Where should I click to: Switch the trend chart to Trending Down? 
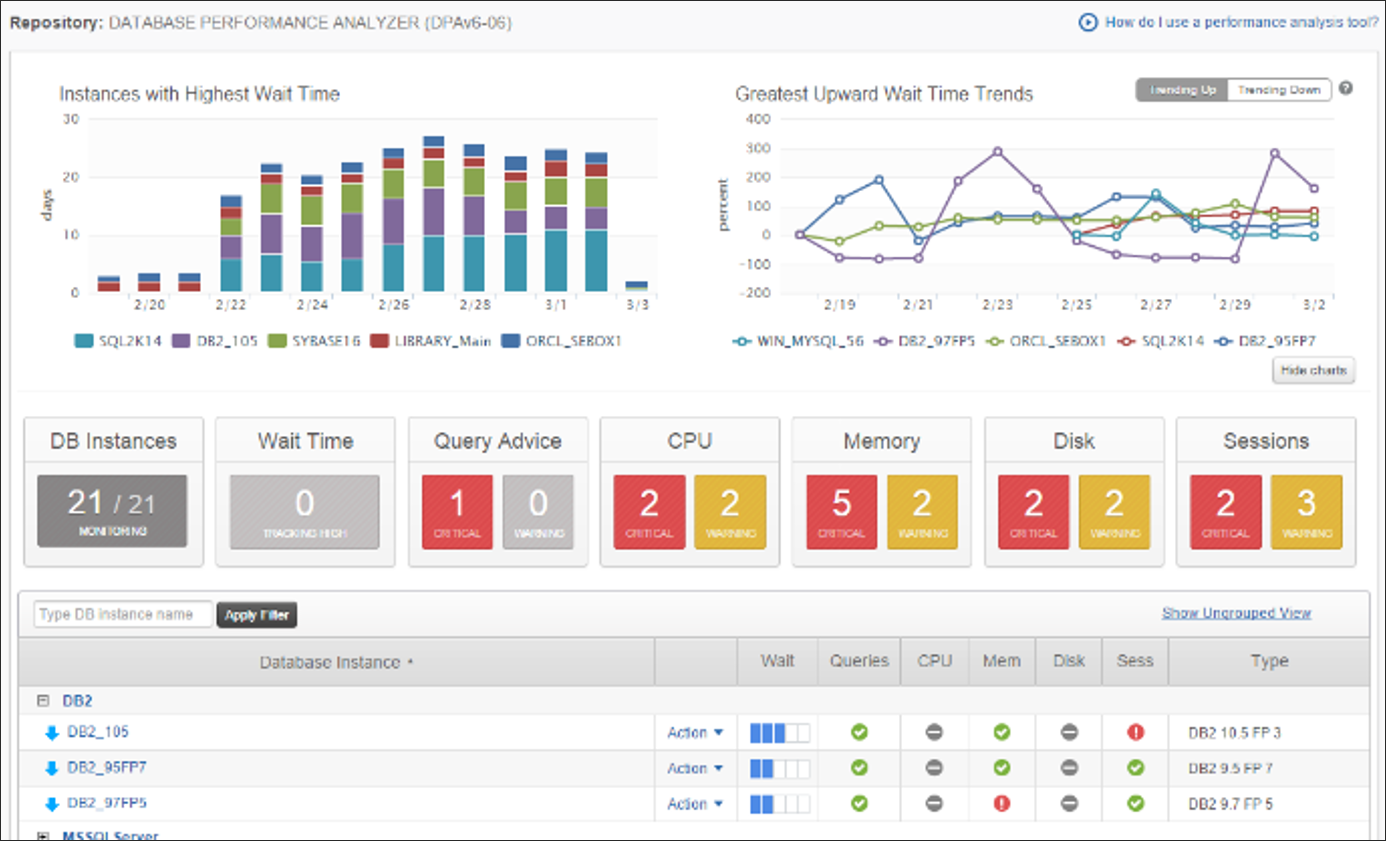pyautogui.click(x=1279, y=90)
